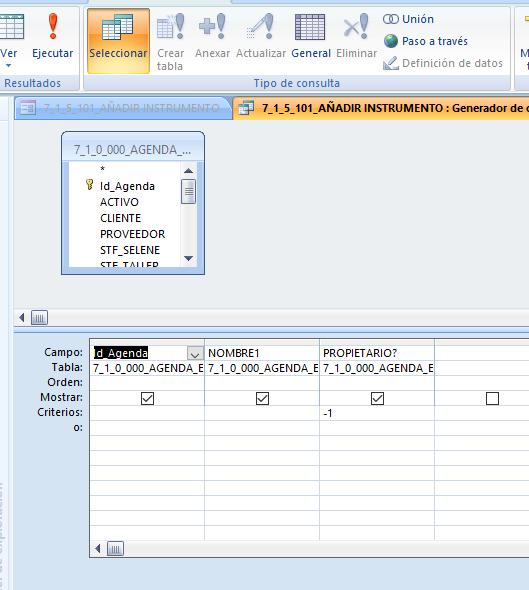
Task: Click the Tabla cell under PROPIETARIO?
Action: click(x=377, y=368)
